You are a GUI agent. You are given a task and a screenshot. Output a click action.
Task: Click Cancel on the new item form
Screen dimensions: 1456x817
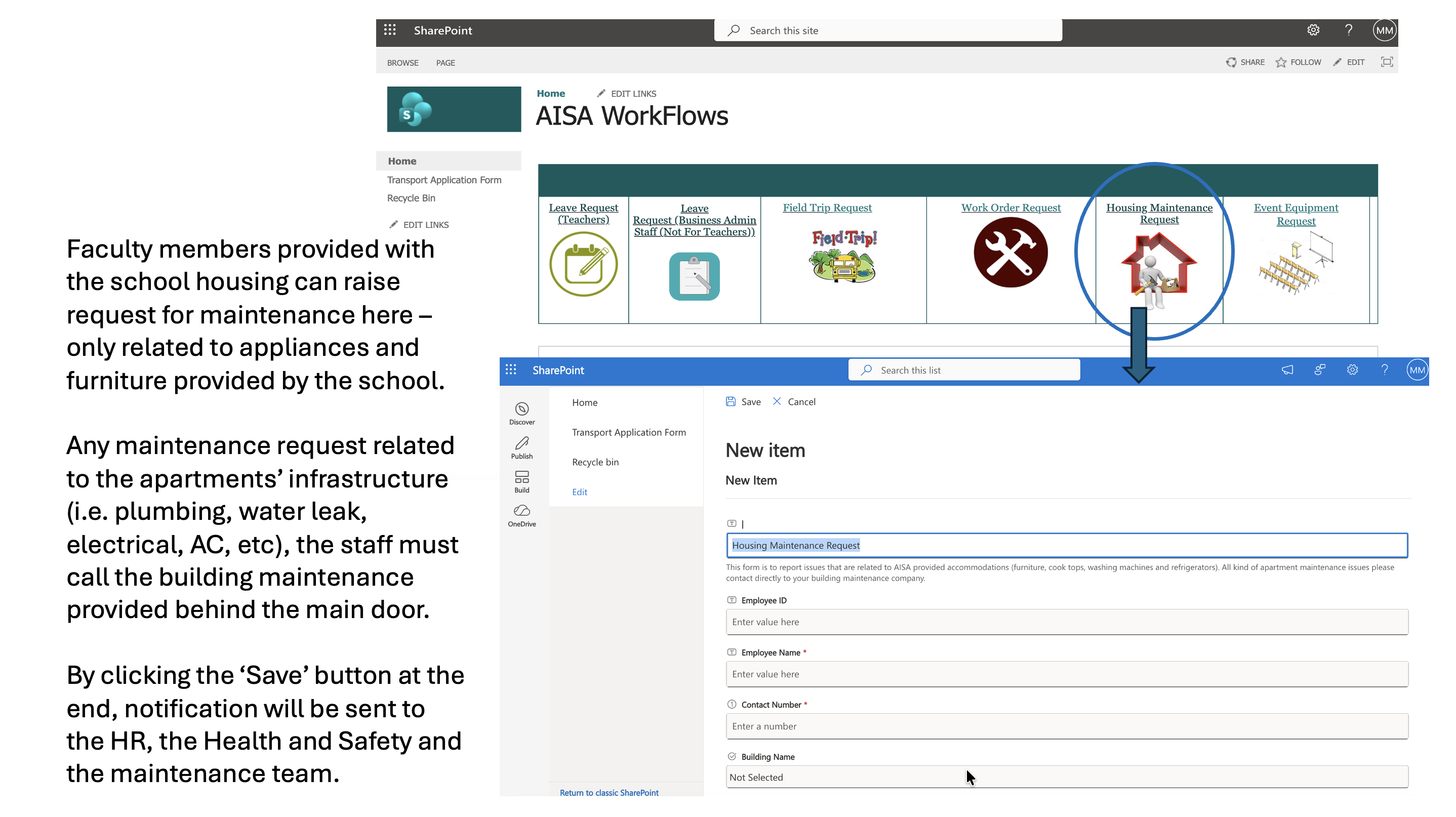click(x=794, y=402)
